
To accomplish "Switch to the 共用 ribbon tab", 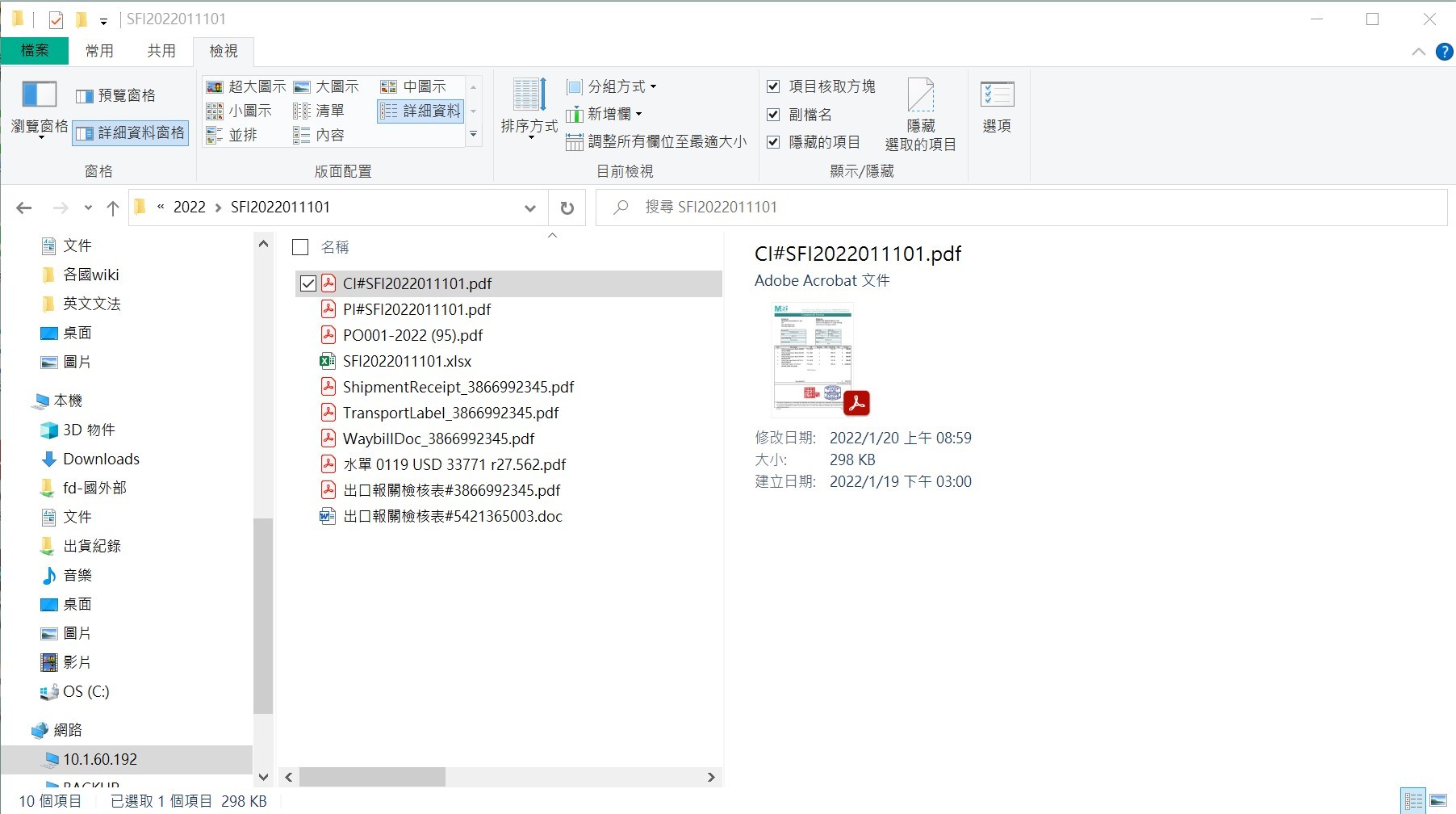I will point(161,51).
